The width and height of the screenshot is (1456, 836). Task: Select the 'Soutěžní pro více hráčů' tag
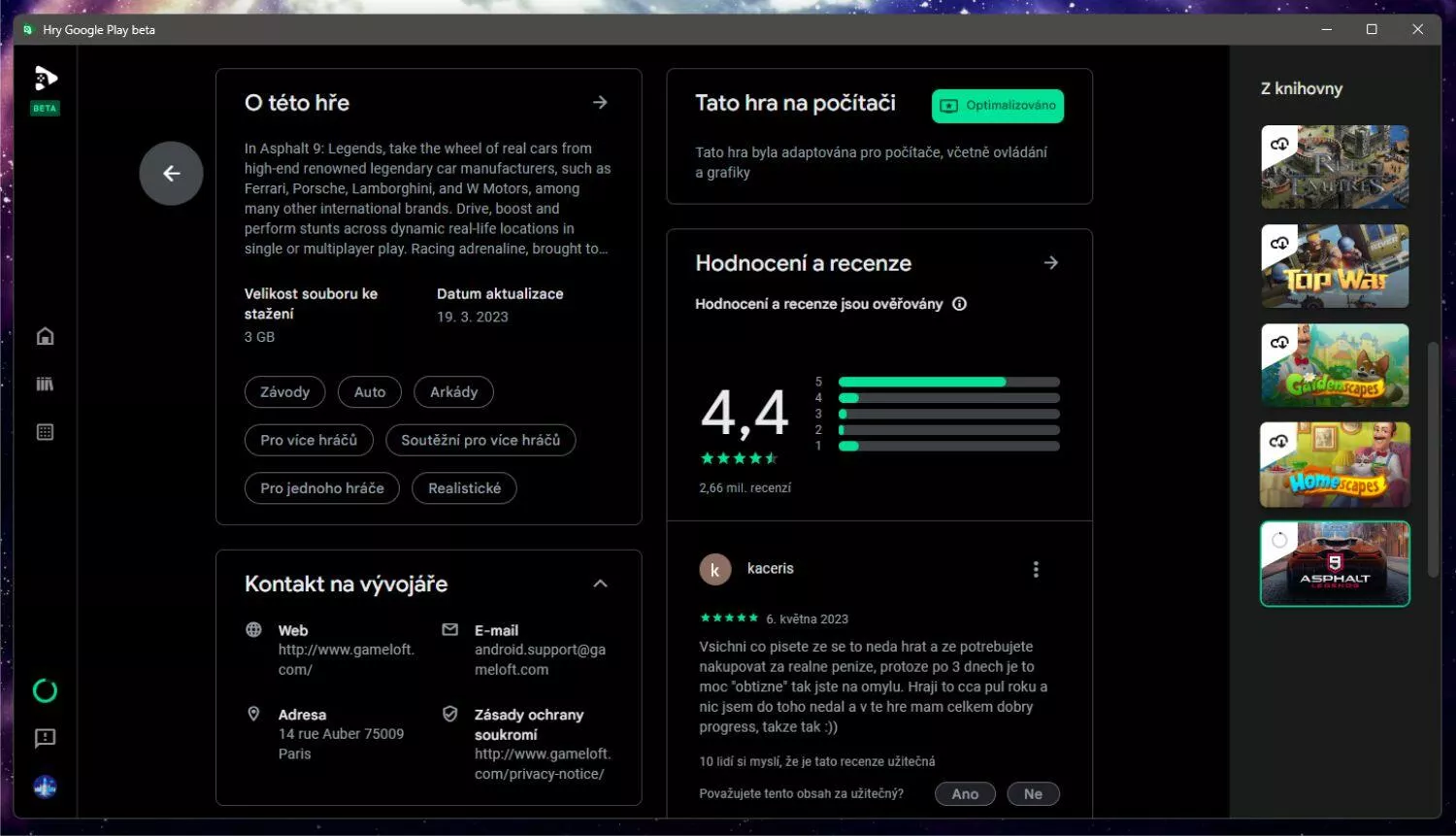click(480, 440)
